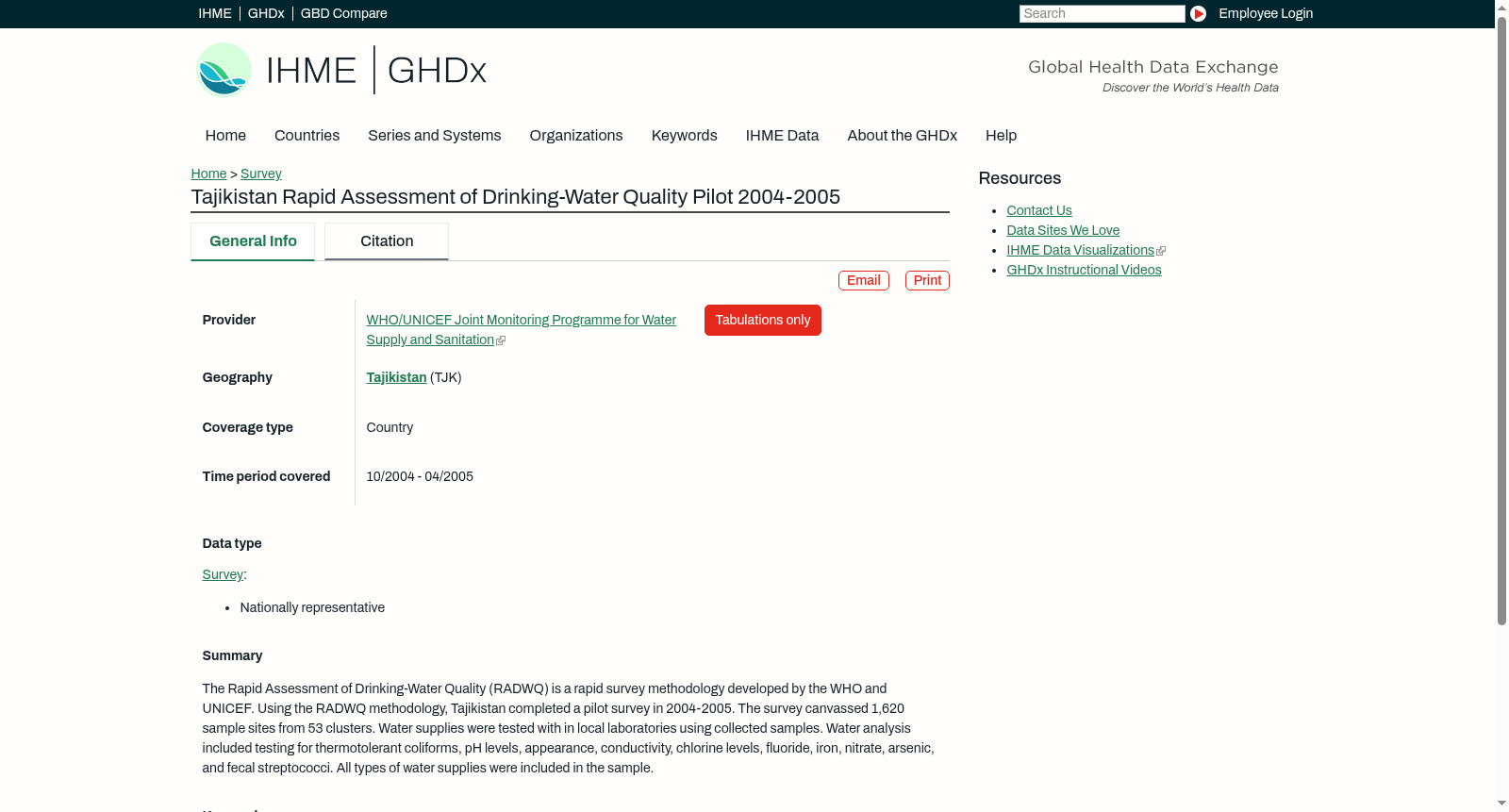Open the IHME Data menu
Image resolution: width=1509 pixels, height=812 pixels.
782,136
